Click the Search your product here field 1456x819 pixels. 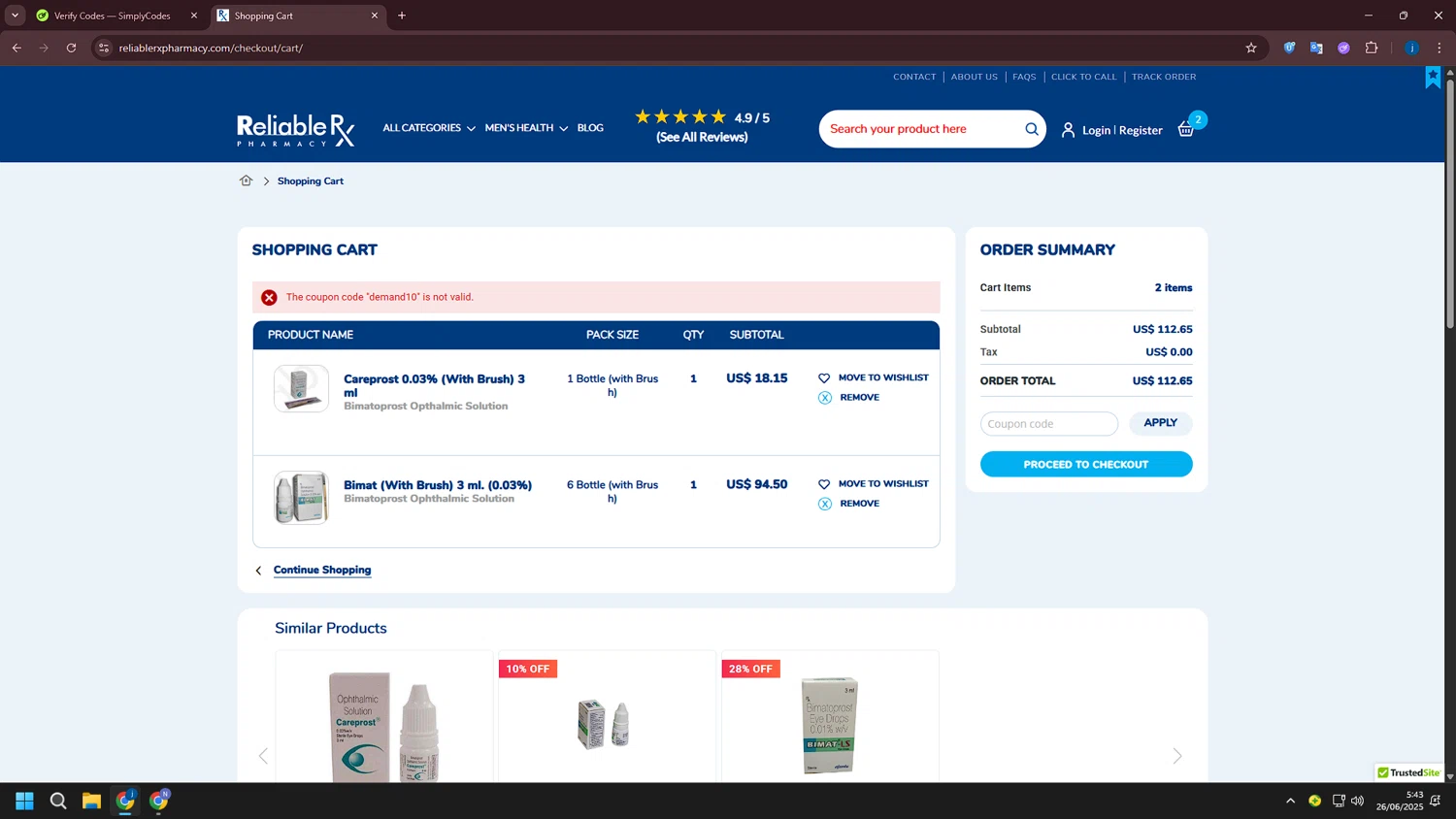coord(922,129)
